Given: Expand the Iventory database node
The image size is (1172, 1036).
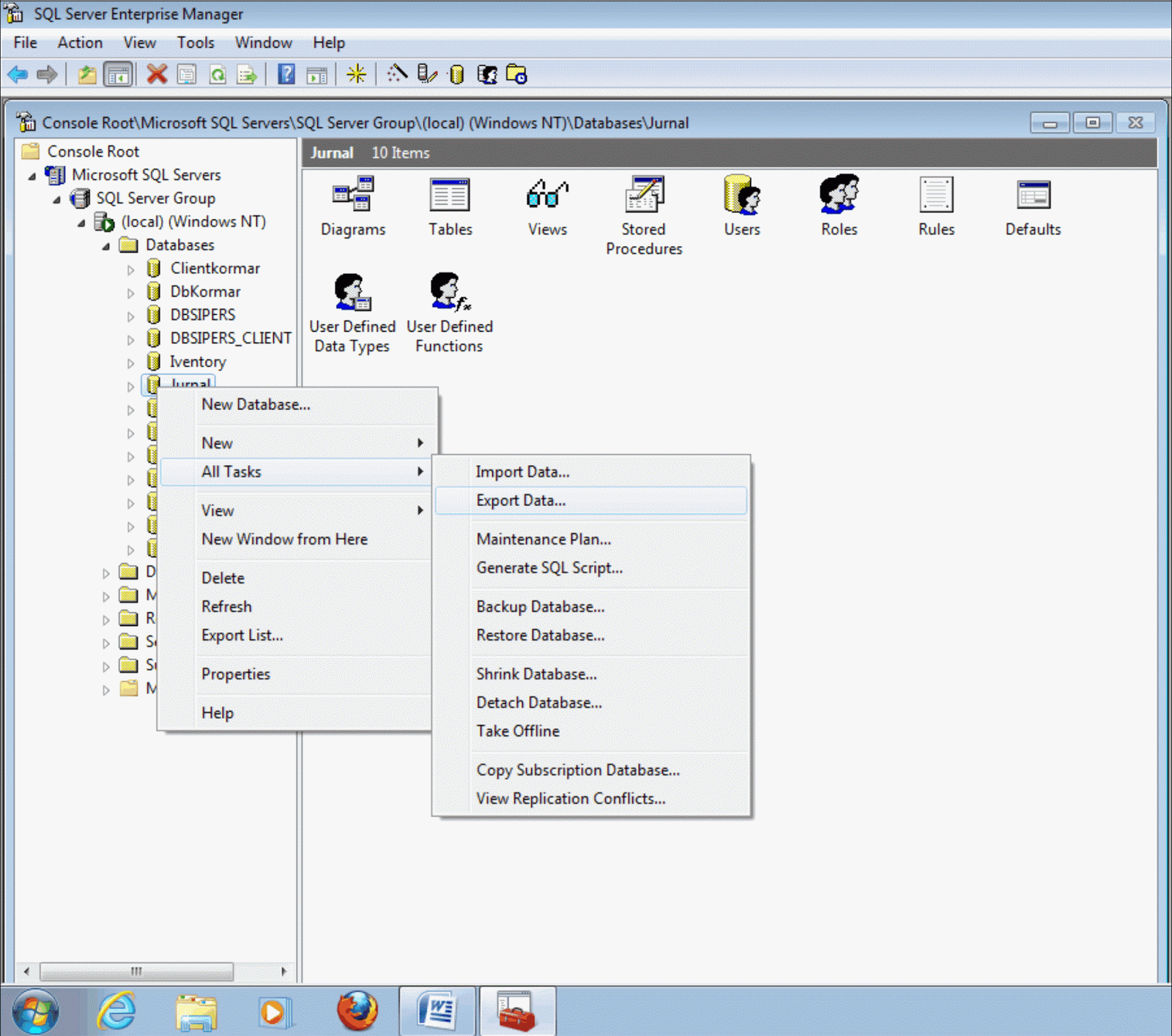Looking at the screenshot, I should 130,363.
